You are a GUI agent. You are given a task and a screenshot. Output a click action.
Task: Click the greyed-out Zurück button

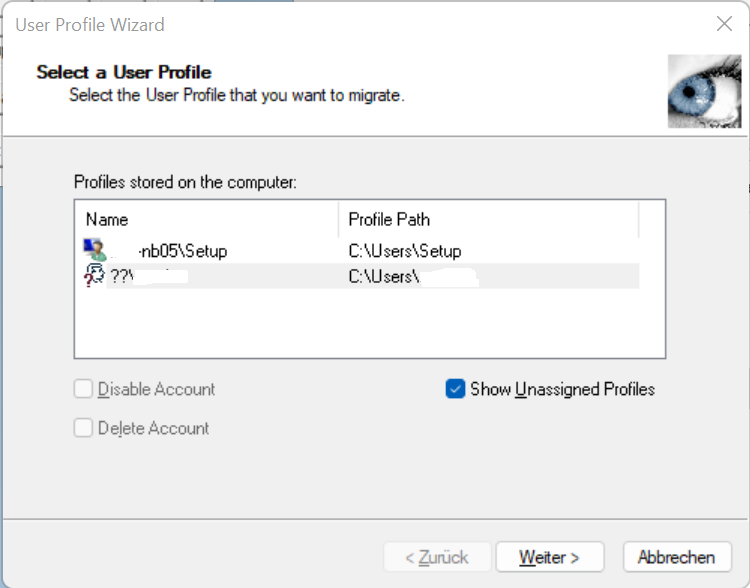438,557
